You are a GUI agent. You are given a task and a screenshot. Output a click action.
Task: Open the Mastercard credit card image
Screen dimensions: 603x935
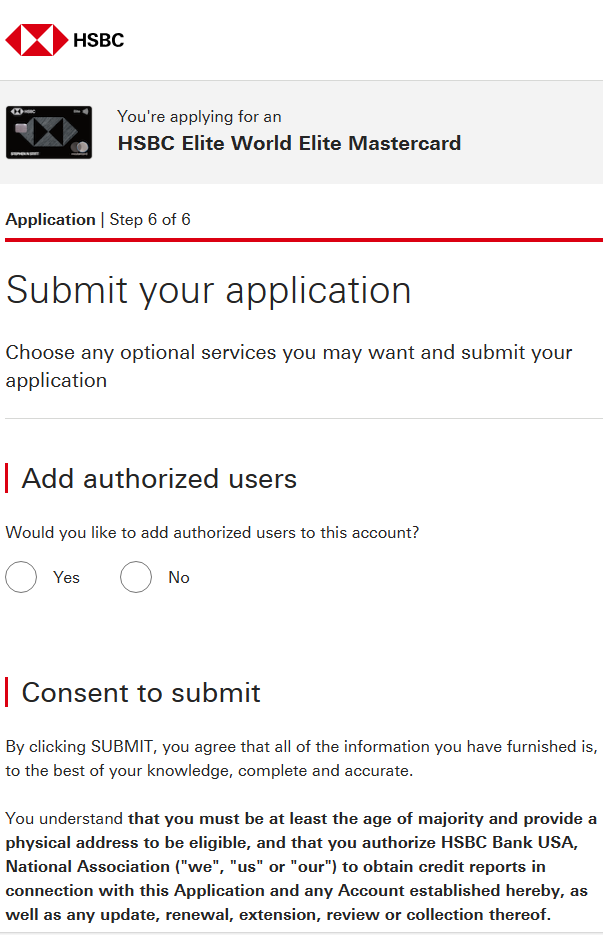(49, 132)
